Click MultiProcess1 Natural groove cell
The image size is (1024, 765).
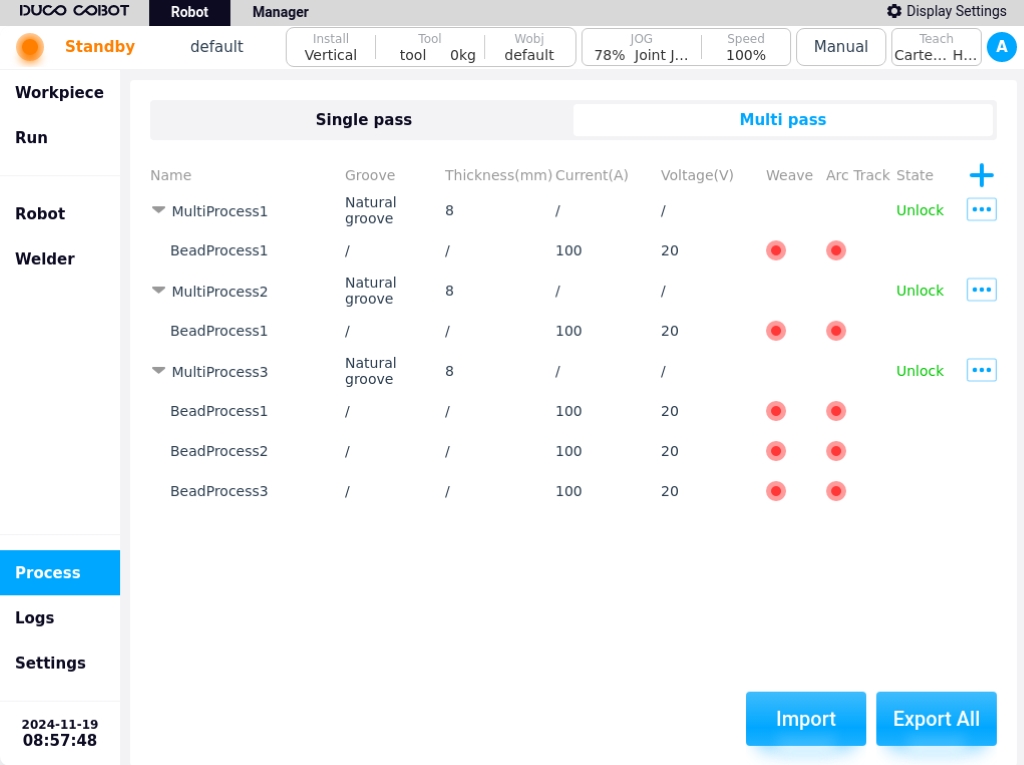coord(370,210)
